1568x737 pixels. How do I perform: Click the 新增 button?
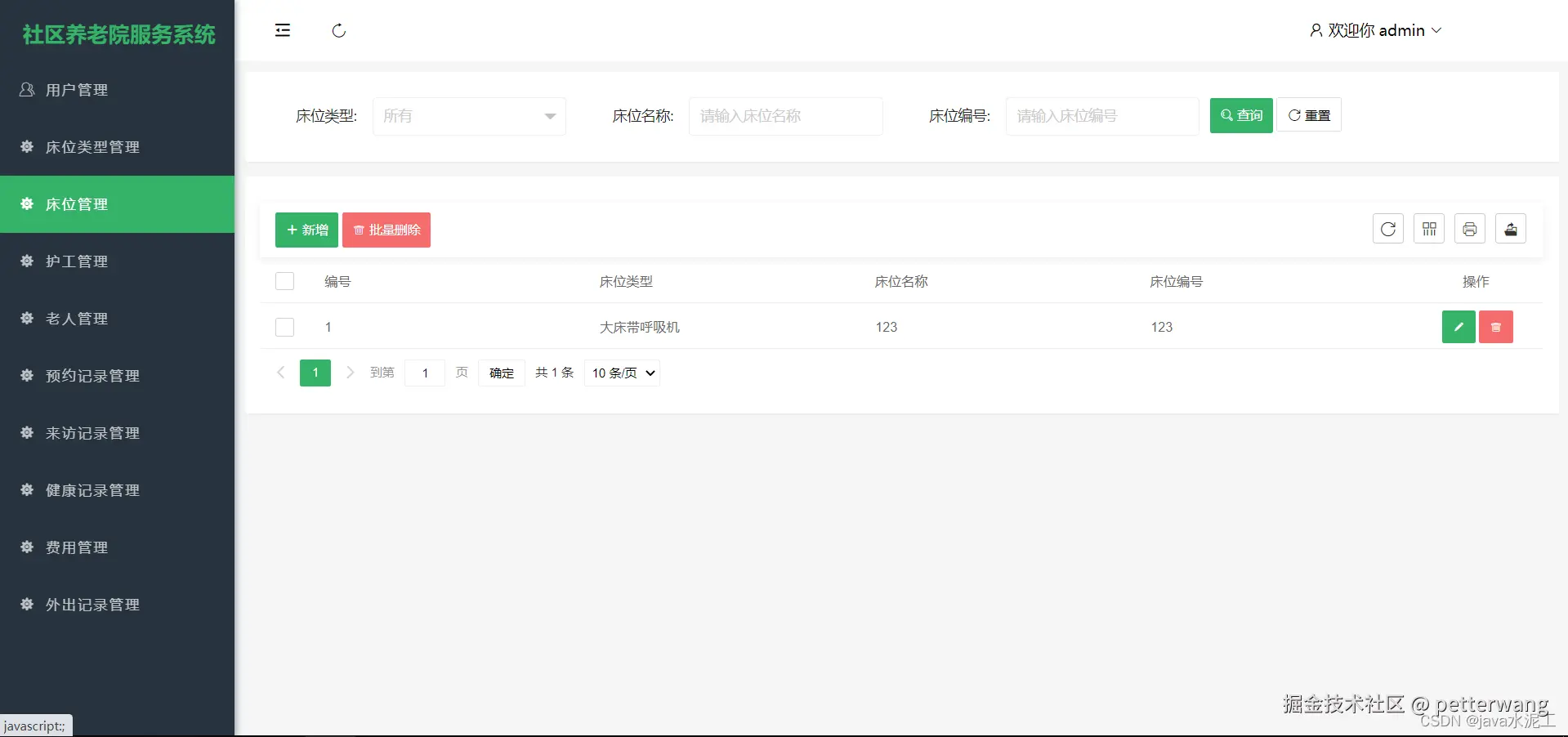tap(306, 230)
